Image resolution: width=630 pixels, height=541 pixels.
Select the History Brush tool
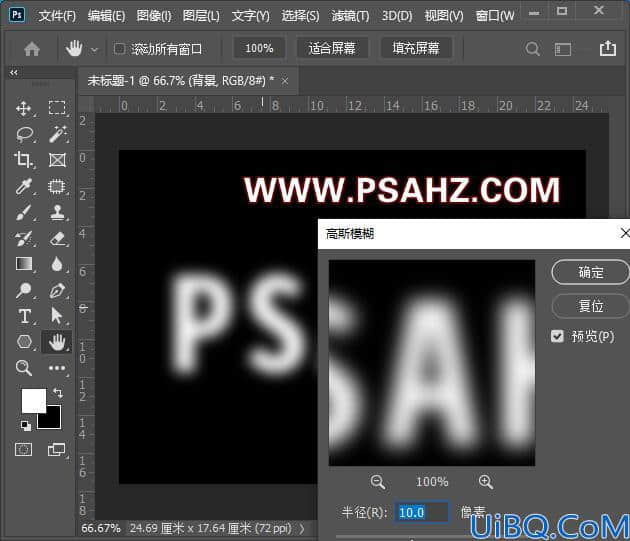click(23, 238)
